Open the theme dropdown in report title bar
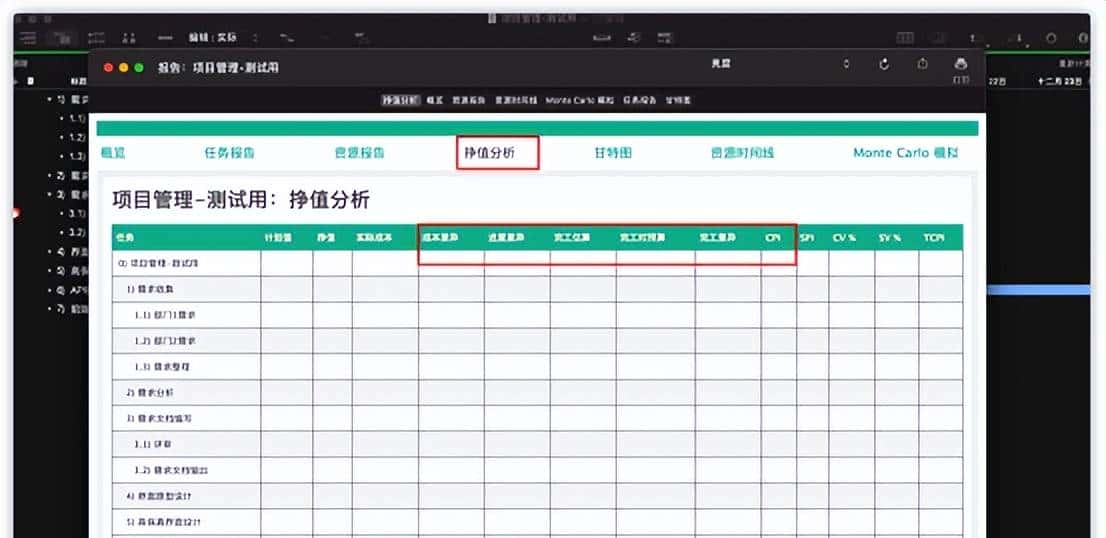The image size is (1106, 538). pos(783,64)
